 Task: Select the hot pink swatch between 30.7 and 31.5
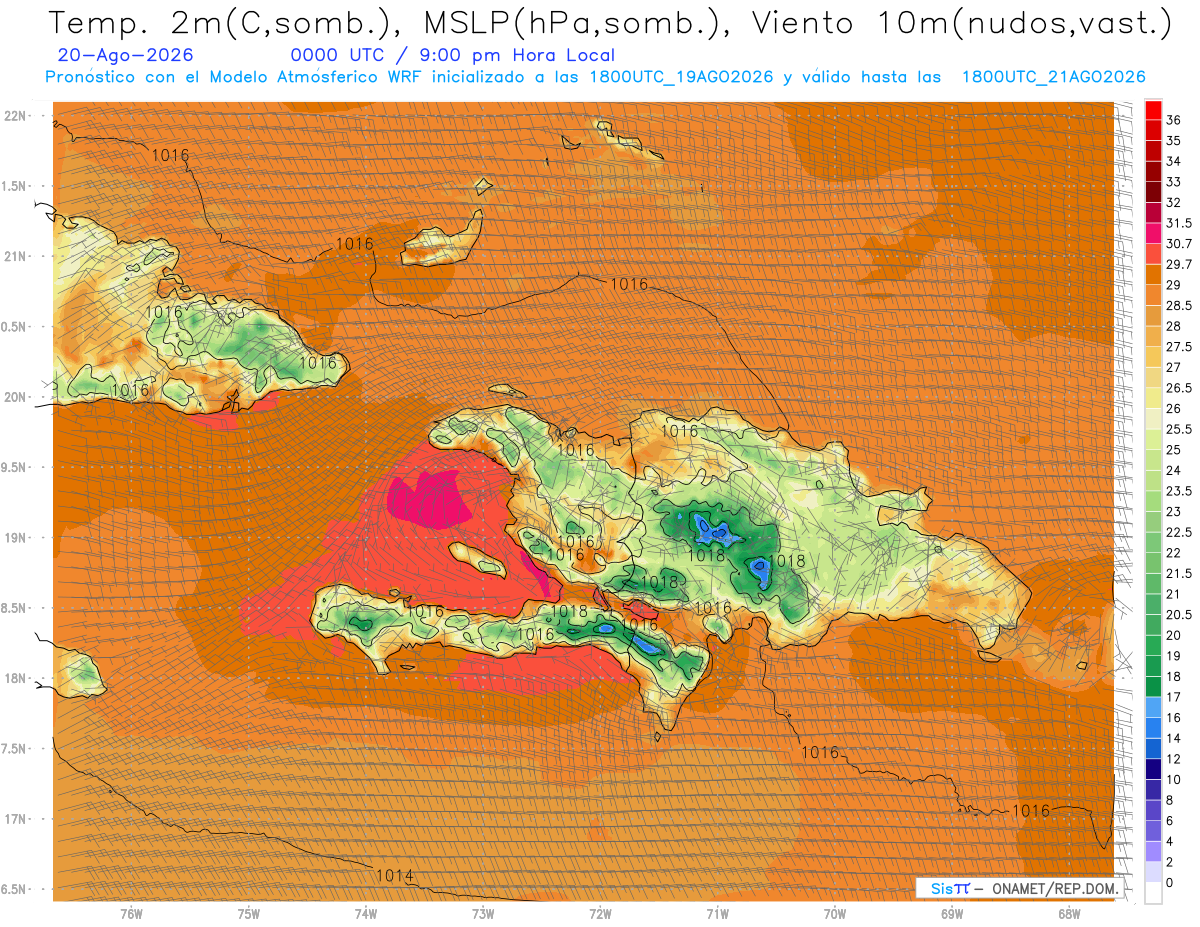tap(1153, 233)
